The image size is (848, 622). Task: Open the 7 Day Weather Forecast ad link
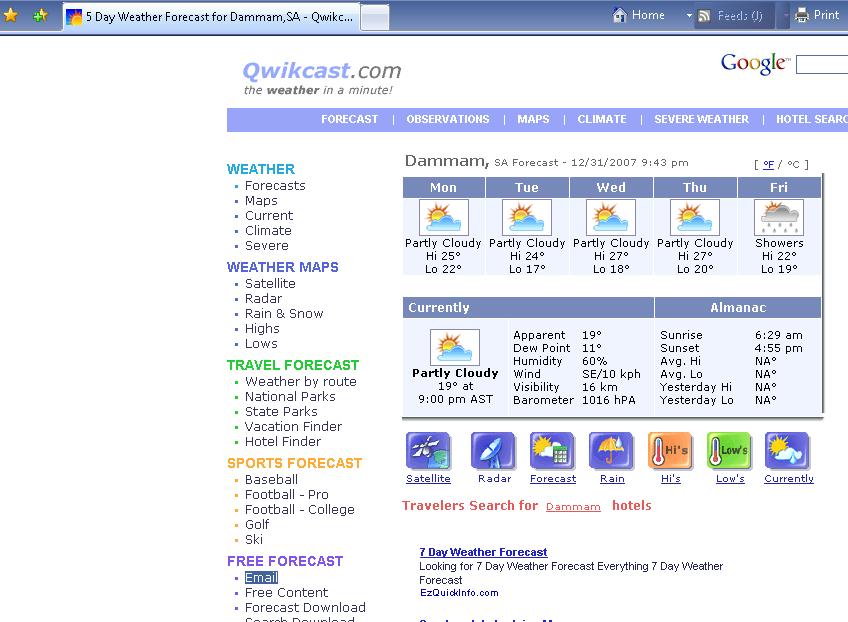[x=483, y=552]
